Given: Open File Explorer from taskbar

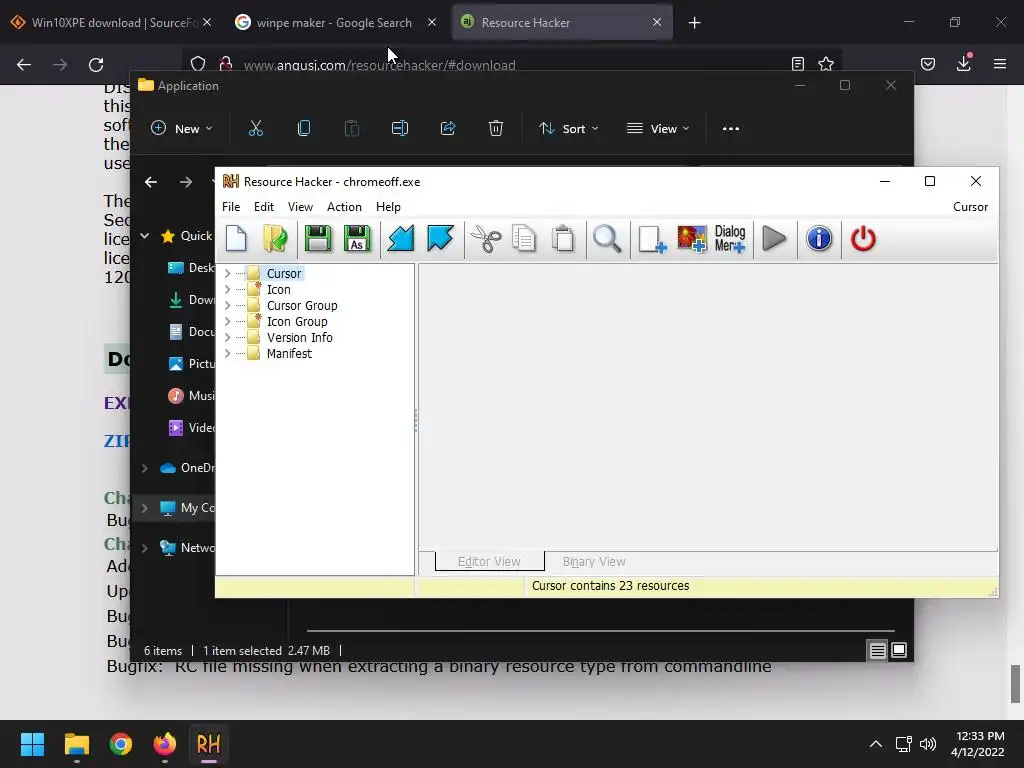Looking at the screenshot, I should point(76,744).
